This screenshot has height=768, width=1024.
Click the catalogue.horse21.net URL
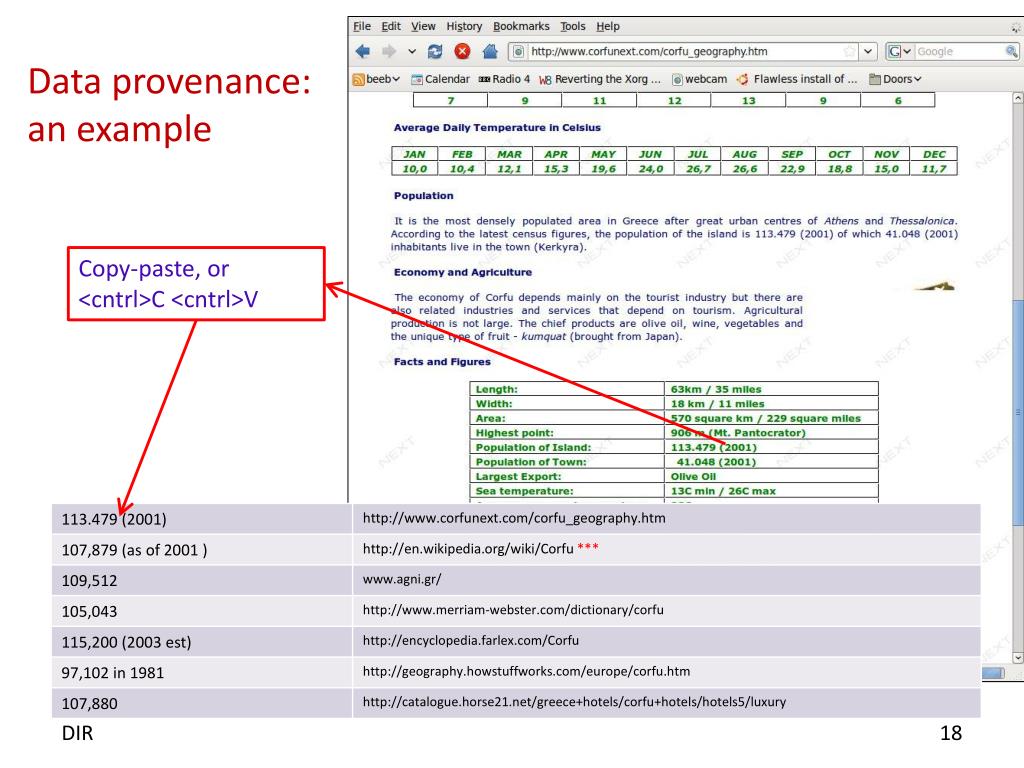pos(574,702)
